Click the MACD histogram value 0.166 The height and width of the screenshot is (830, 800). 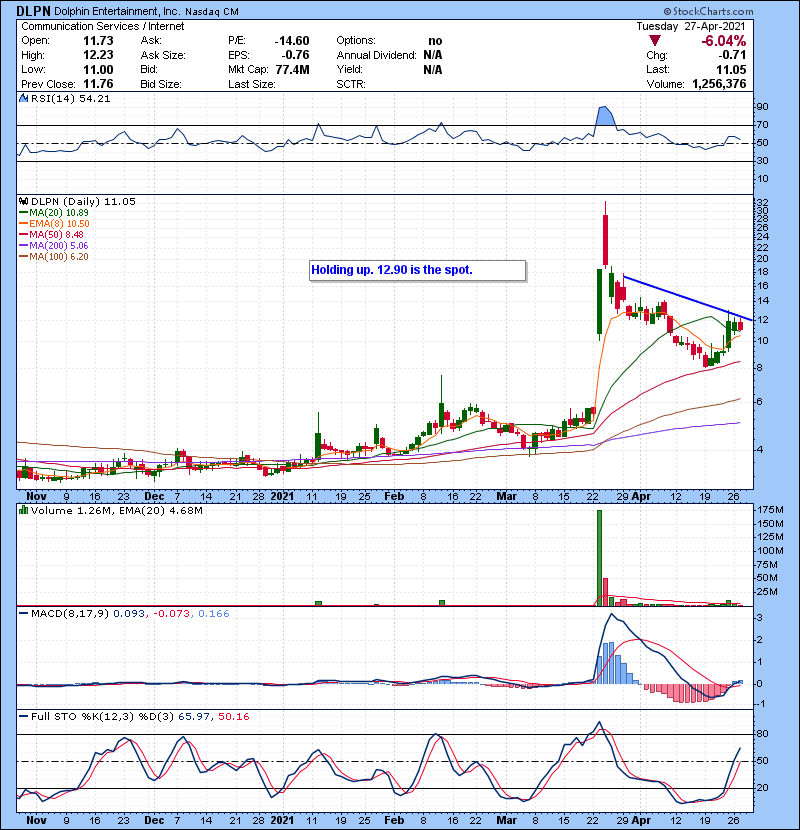click(x=214, y=614)
